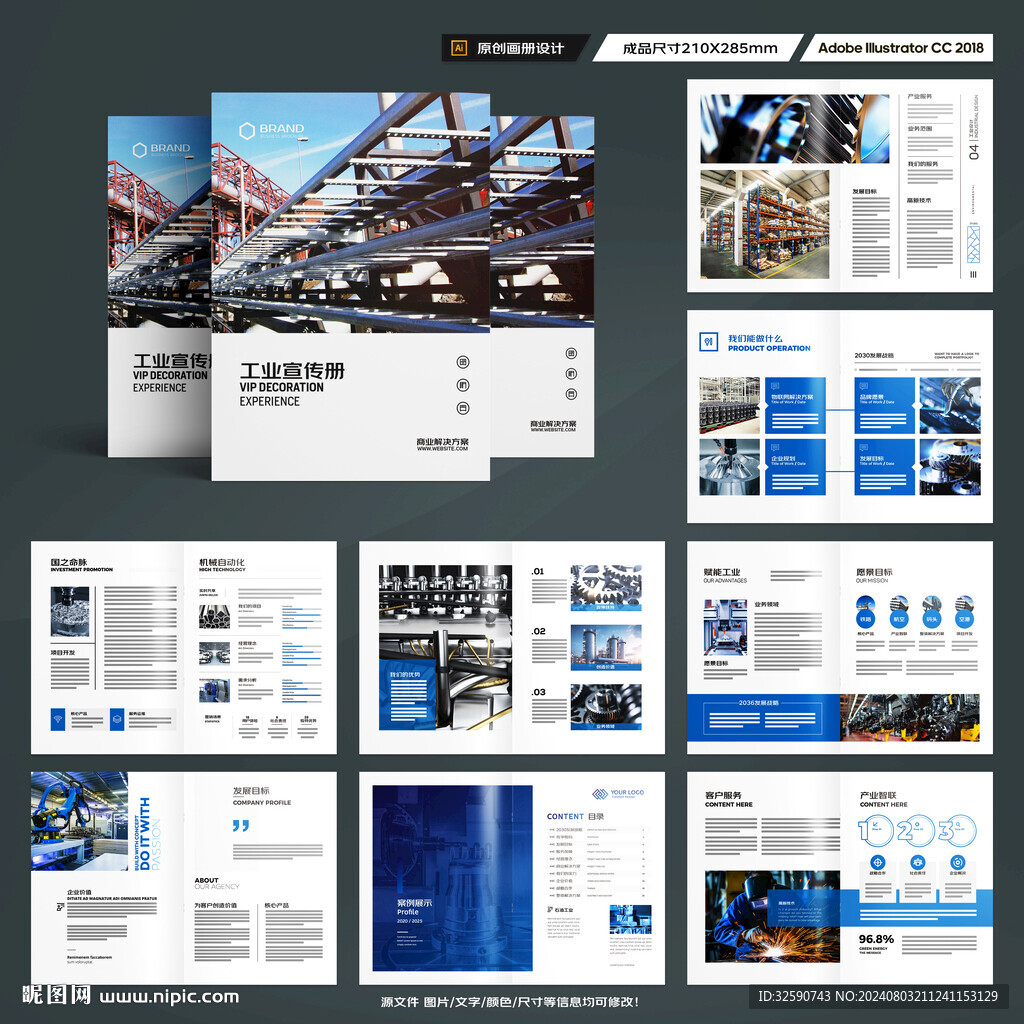
Task: Click the hexagon BRAND logo on the left cover
Action: tap(161, 150)
